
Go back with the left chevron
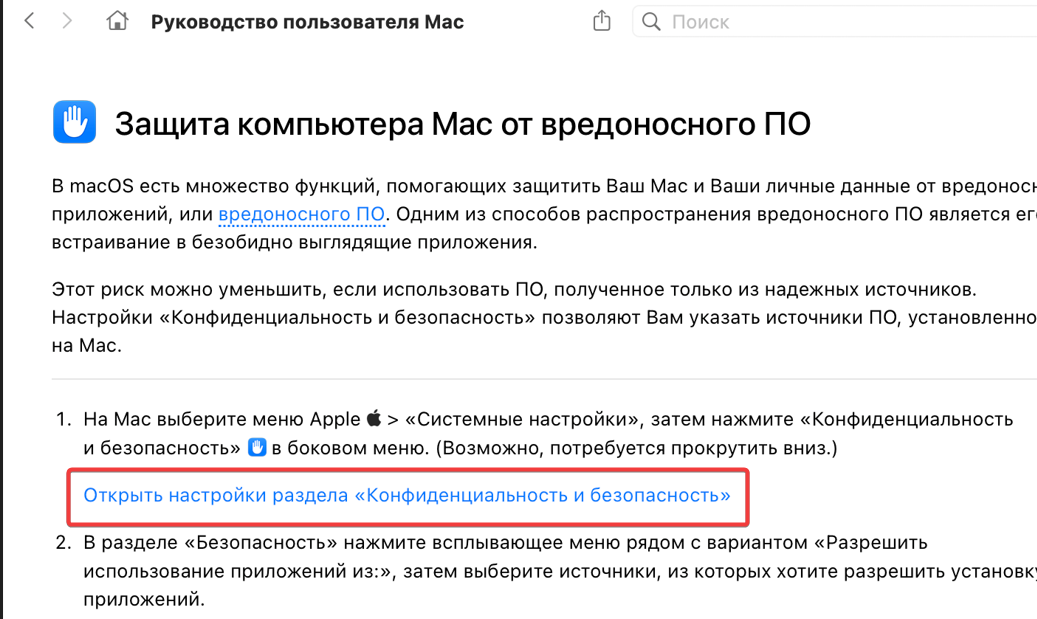click(x=29, y=21)
